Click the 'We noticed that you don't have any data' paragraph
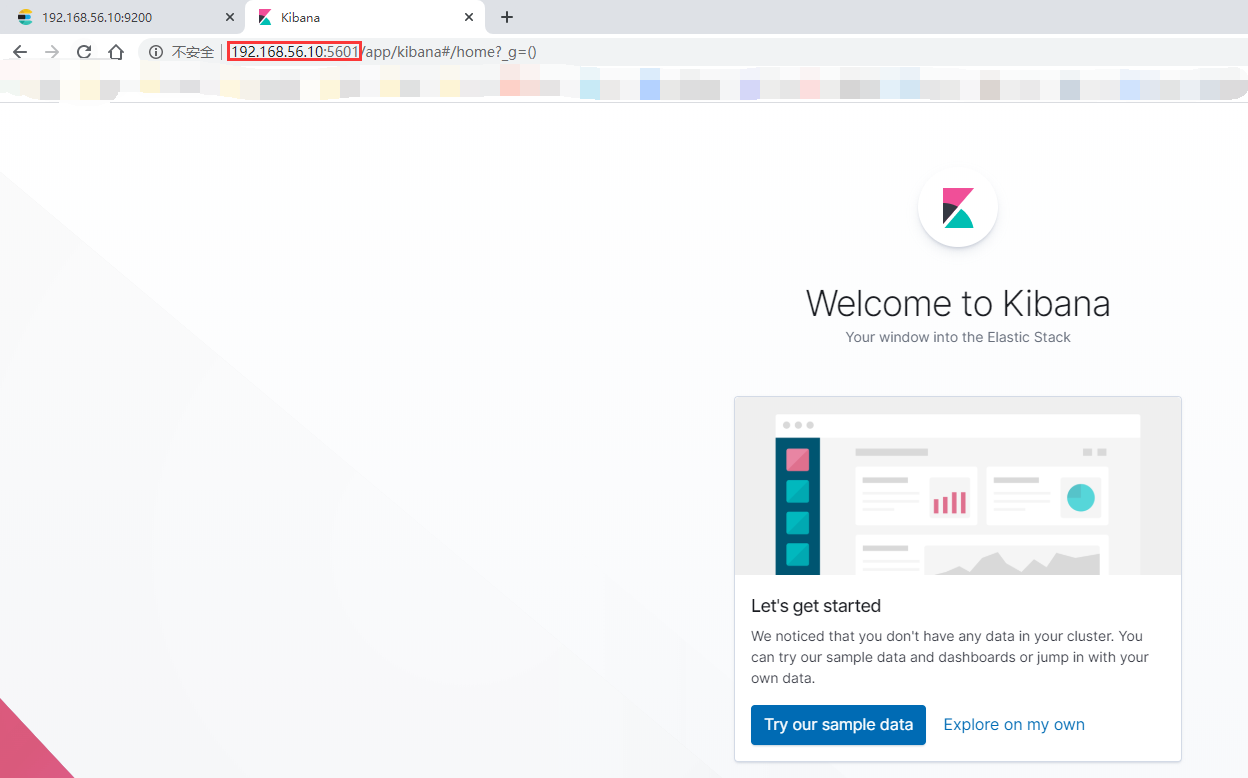This screenshot has width=1248, height=778. (950, 657)
